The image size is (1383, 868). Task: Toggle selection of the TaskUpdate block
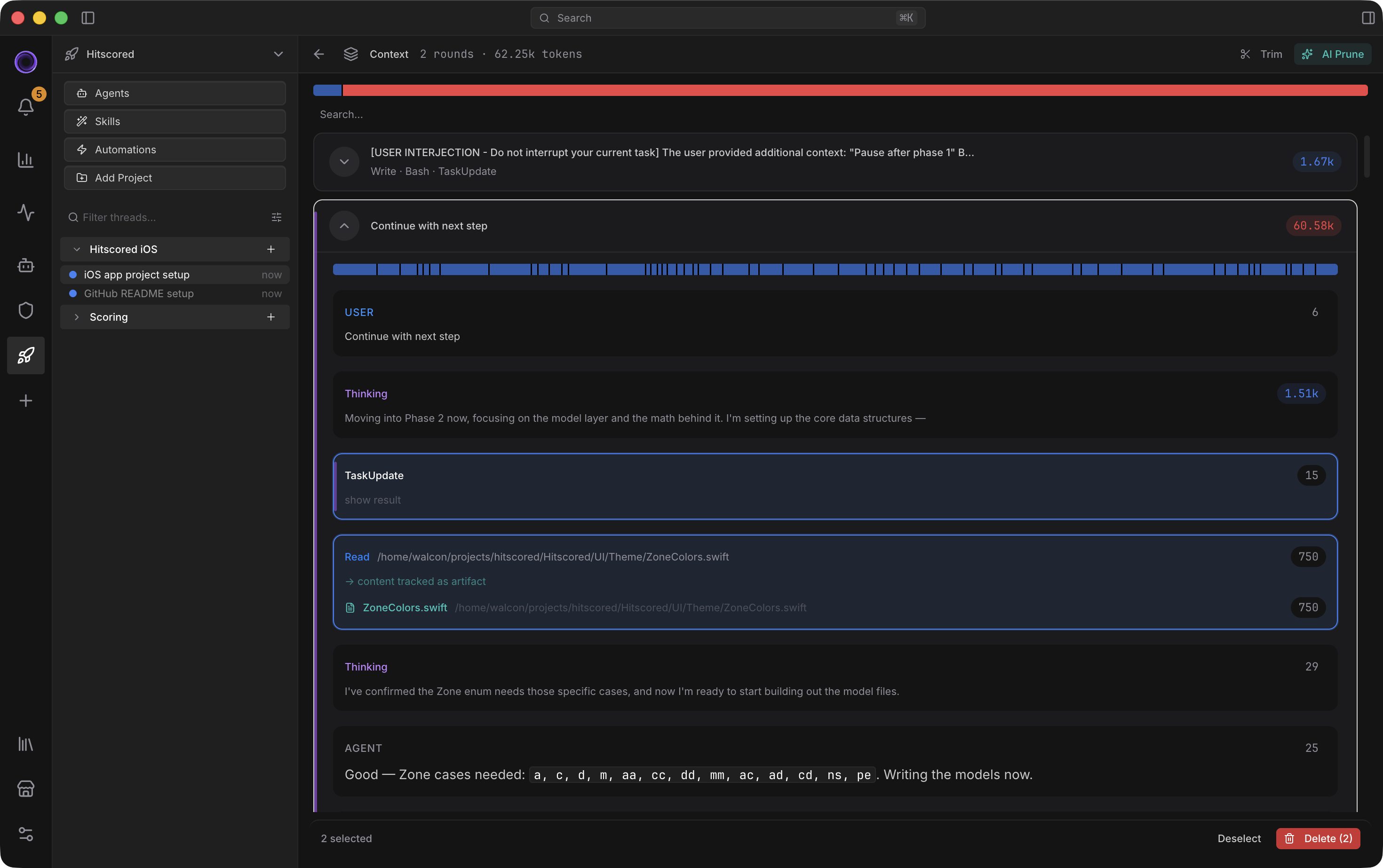click(x=835, y=487)
